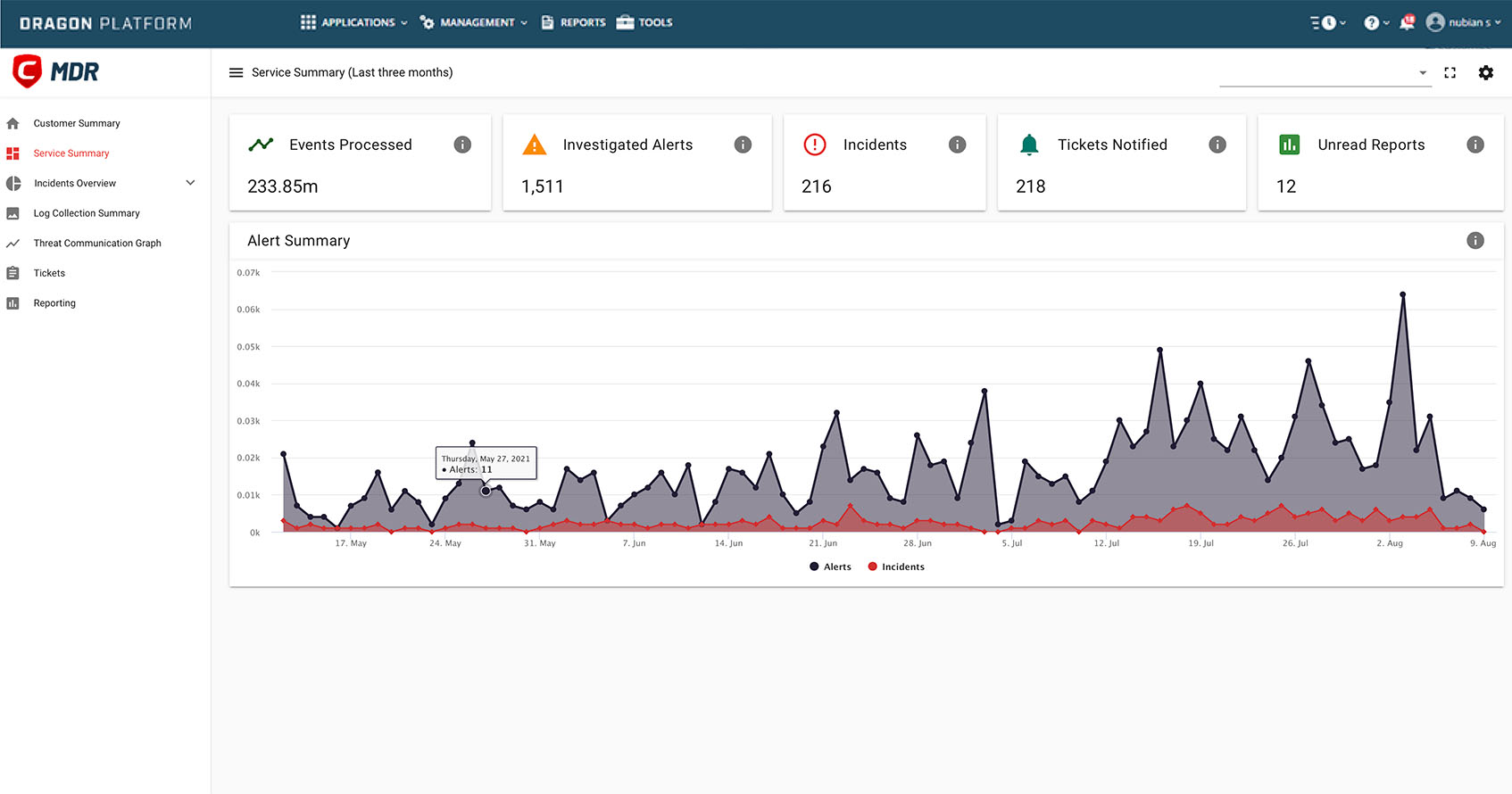Click the 1,511 investigated alerts value
Viewport: 1512px width, 794px height.
pyautogui.click(x=543, y=186)
